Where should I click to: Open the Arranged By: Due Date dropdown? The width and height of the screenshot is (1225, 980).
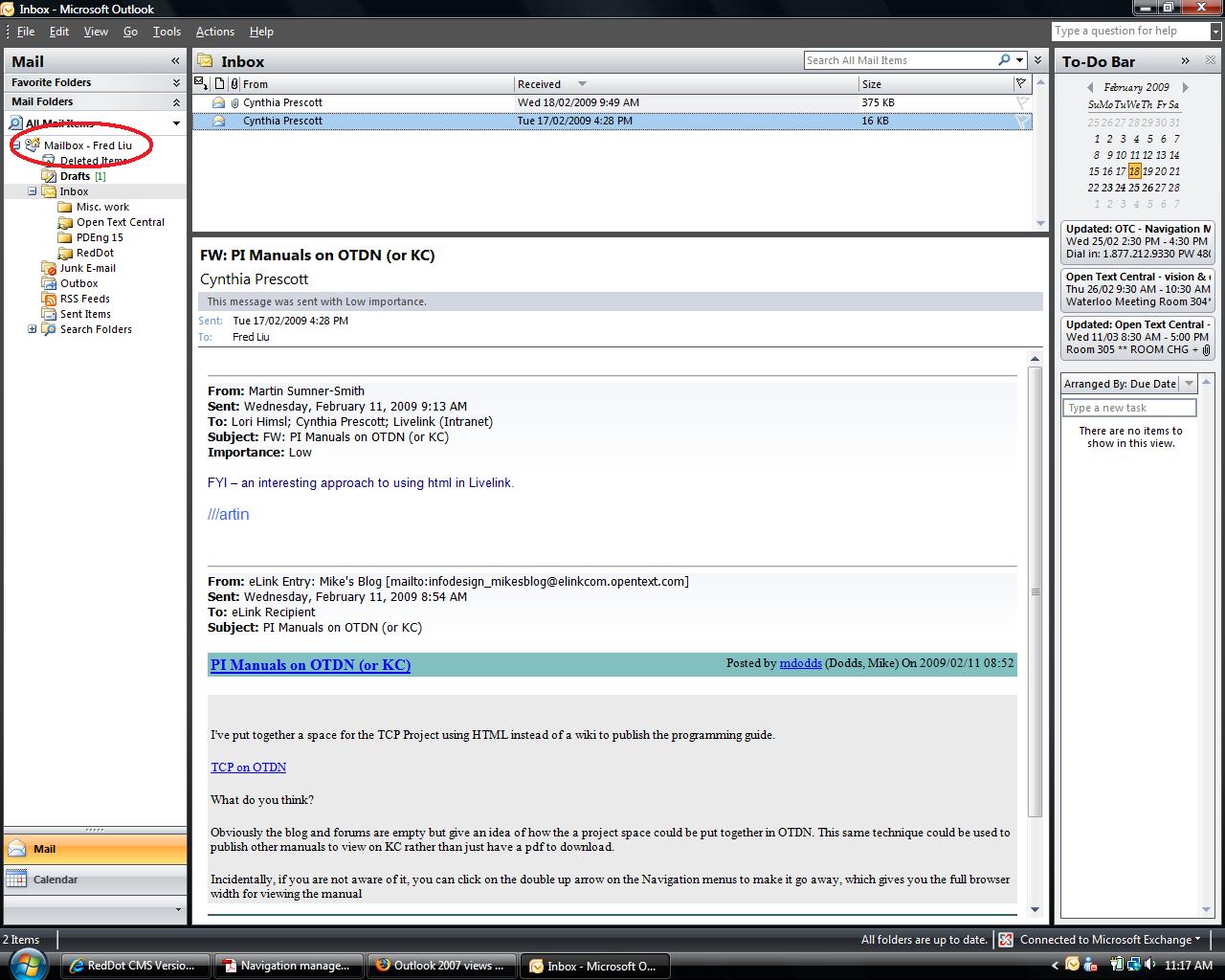(x=1189, y=384)
